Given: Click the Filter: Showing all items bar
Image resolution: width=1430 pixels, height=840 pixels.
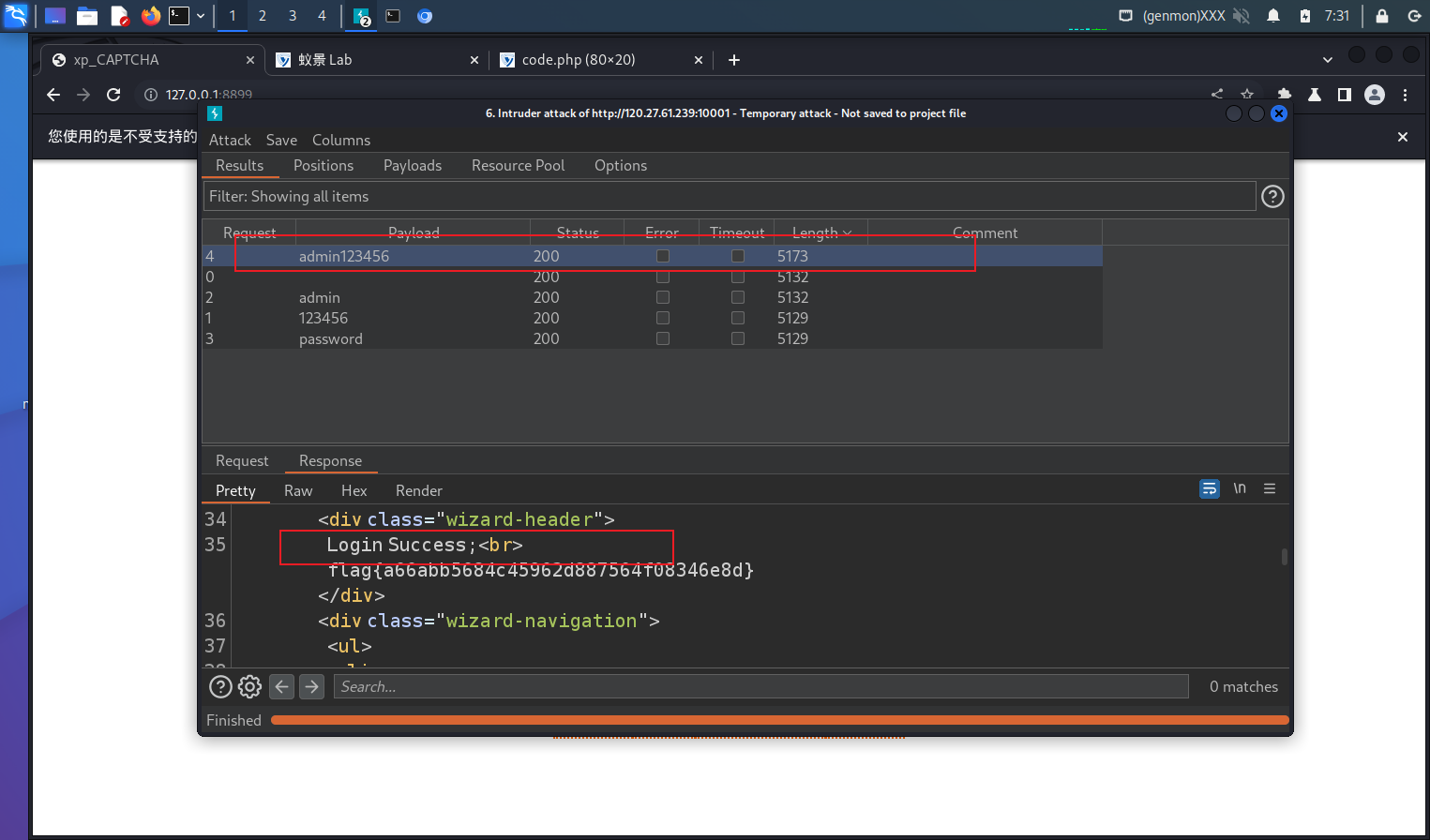Looking at the screenshot, I should 730,196.
